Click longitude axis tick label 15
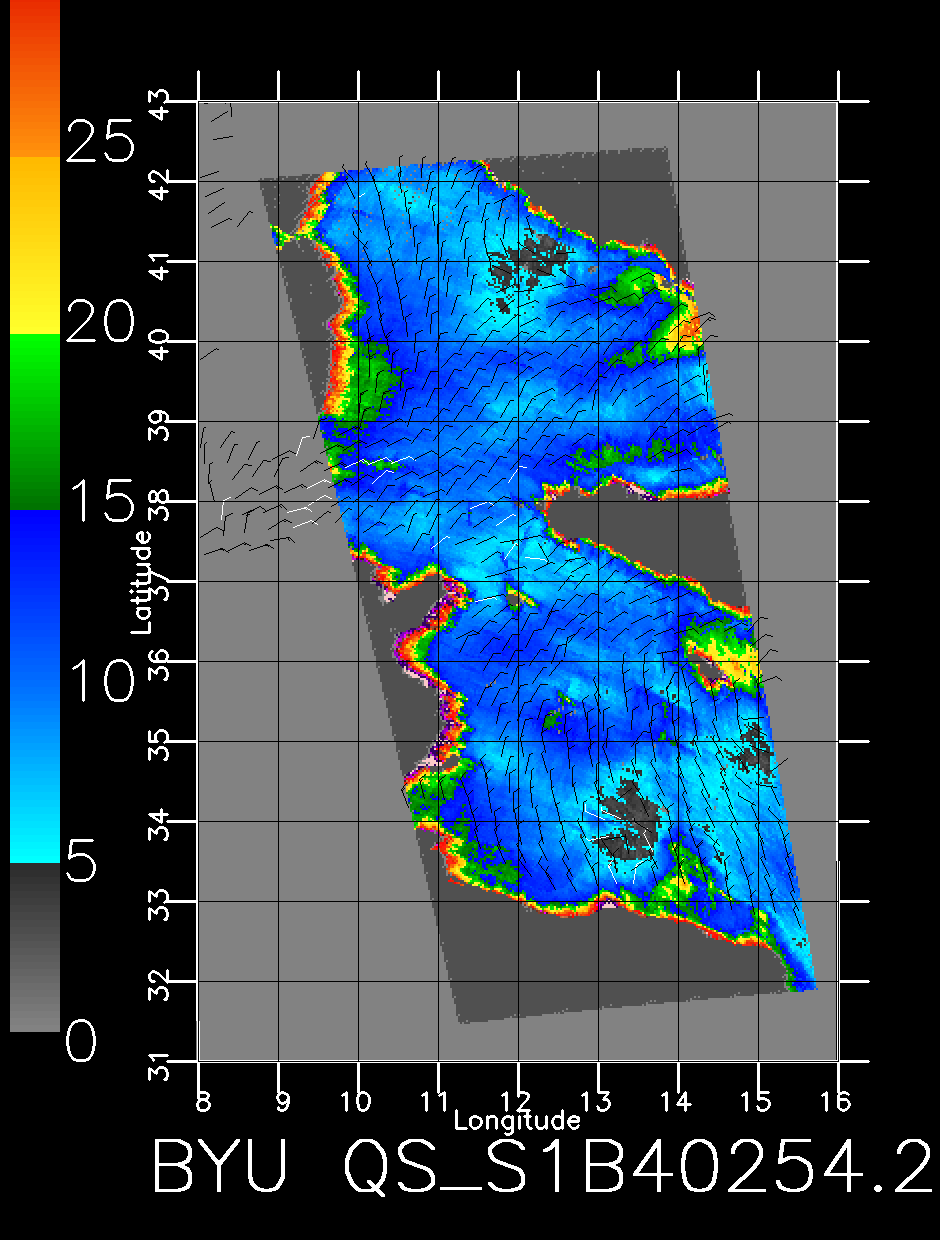This screenshot has height=1240, width=940. pos(757,1101)
